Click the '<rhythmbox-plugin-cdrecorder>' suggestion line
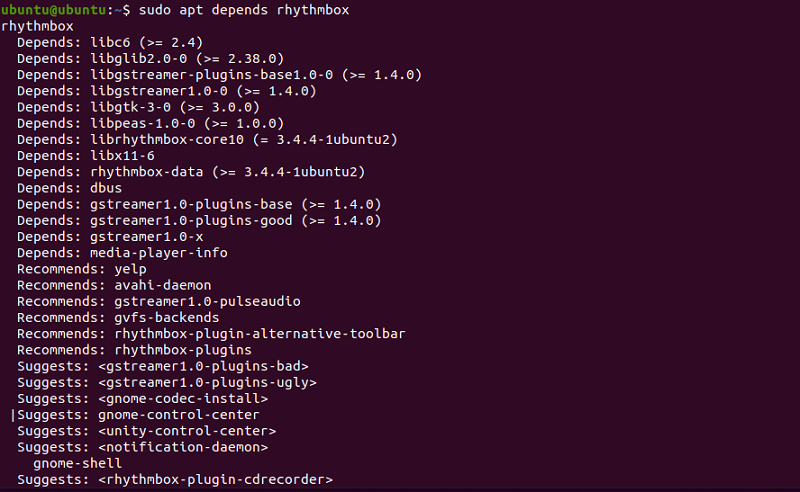This screenshot has width=800, height=492. pyautogui.click(x=216, y=480)
